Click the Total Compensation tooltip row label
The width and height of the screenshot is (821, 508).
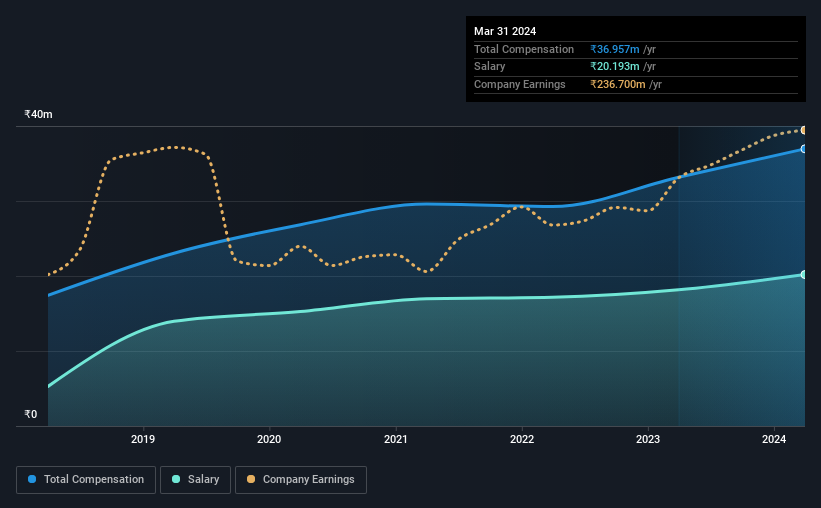coord(524,49)
